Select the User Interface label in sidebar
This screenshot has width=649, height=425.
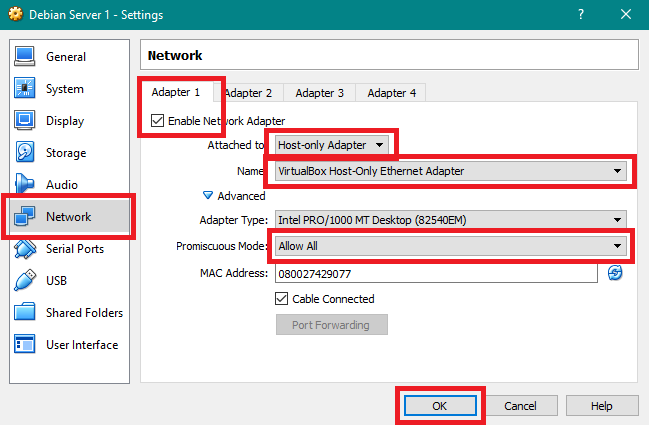82,345
